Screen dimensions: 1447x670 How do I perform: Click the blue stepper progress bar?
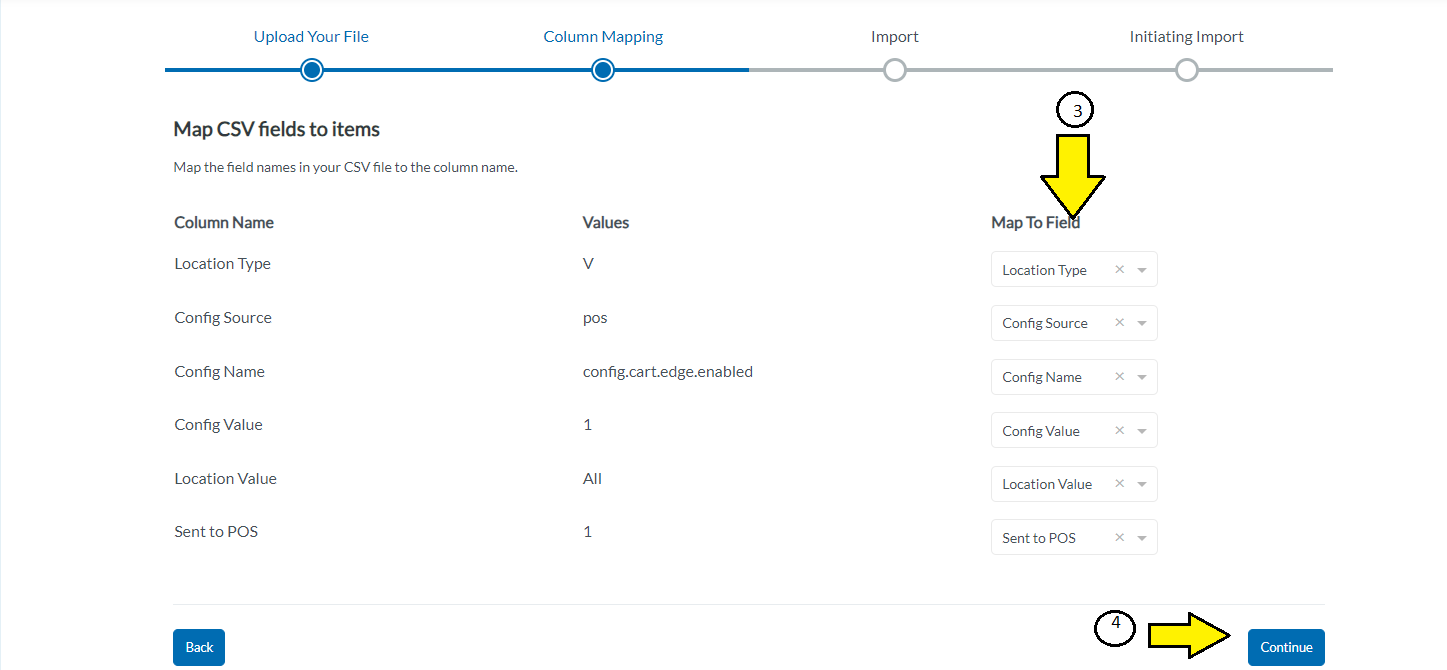pos(450,70)
